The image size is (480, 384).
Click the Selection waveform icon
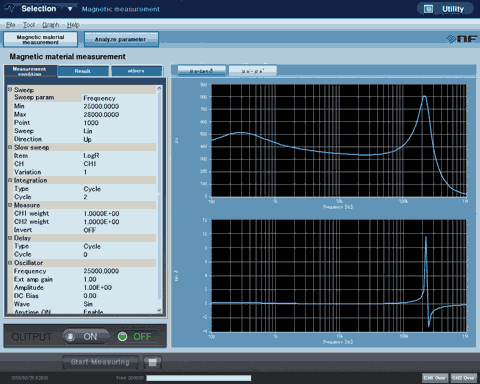click(10, 8)
